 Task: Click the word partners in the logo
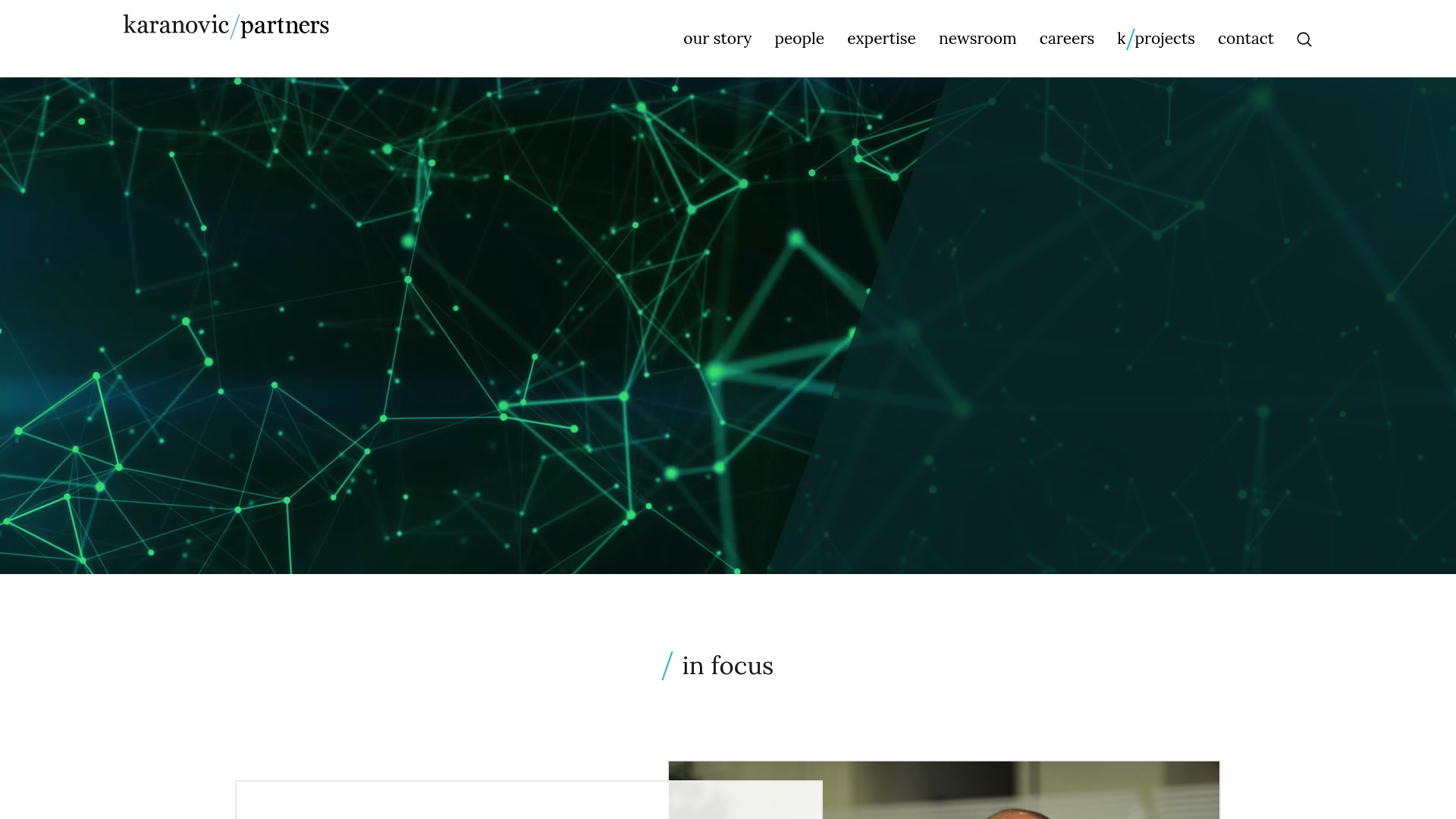[285, 26]
